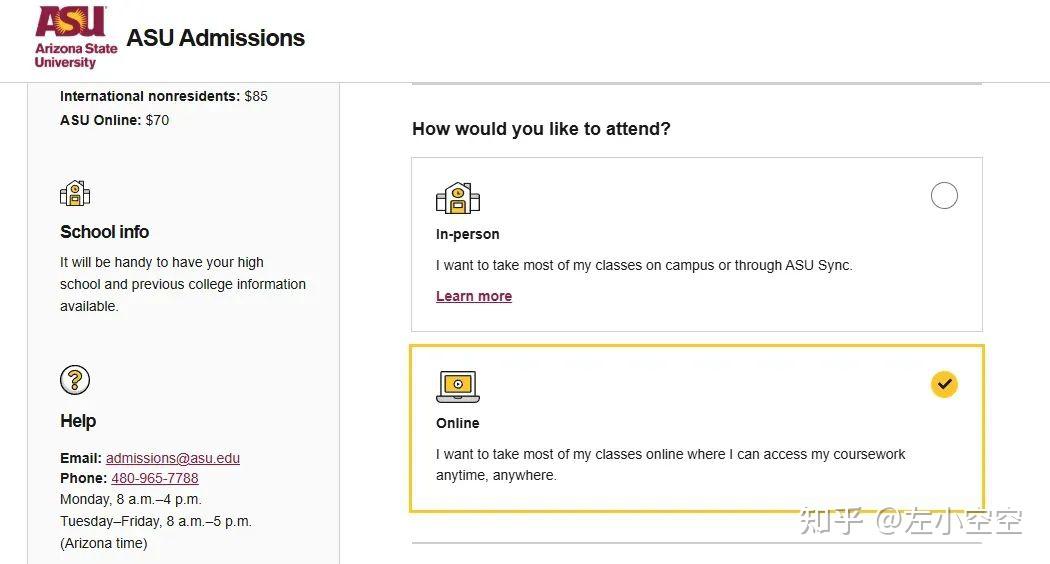Click the International nonresidents $85 fee line
This screenshot has width=1050, height=564.
pos(164,96)
